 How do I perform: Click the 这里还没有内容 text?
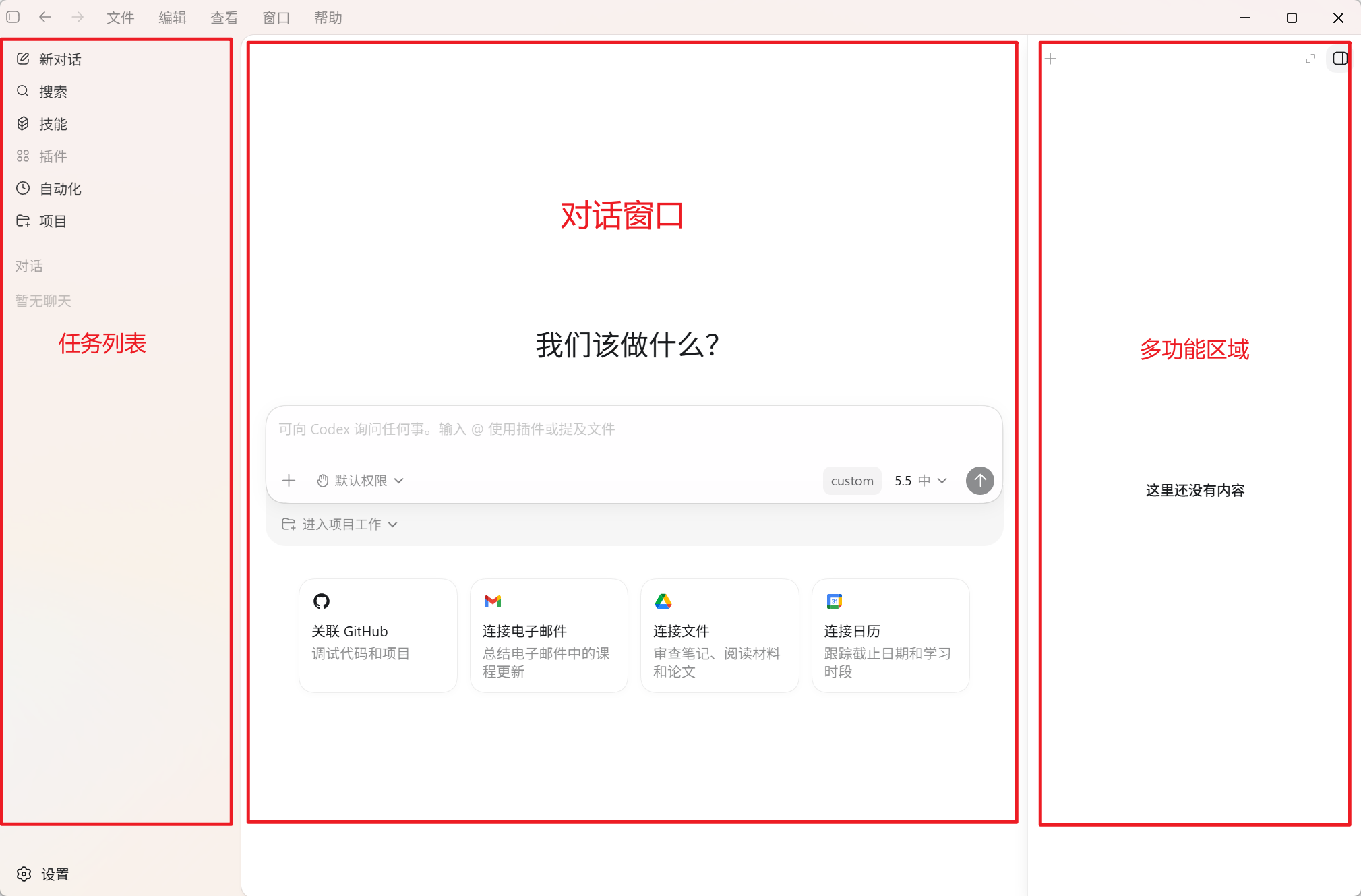(x=1195, y=491)
